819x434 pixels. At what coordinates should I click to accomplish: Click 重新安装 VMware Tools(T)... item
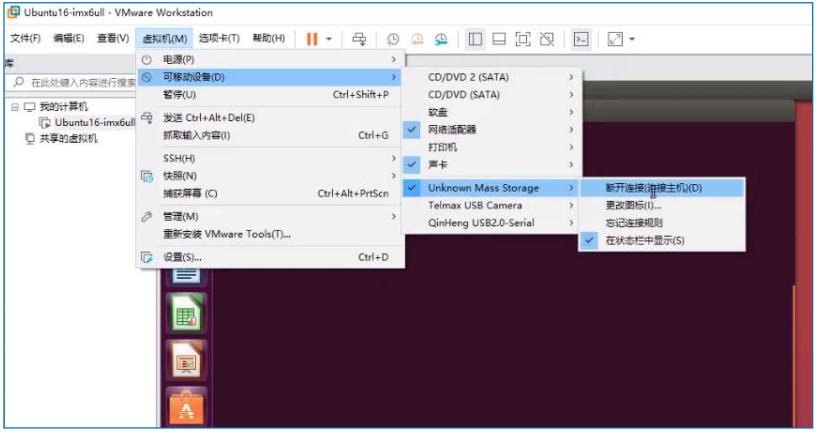tap(271, 234)
